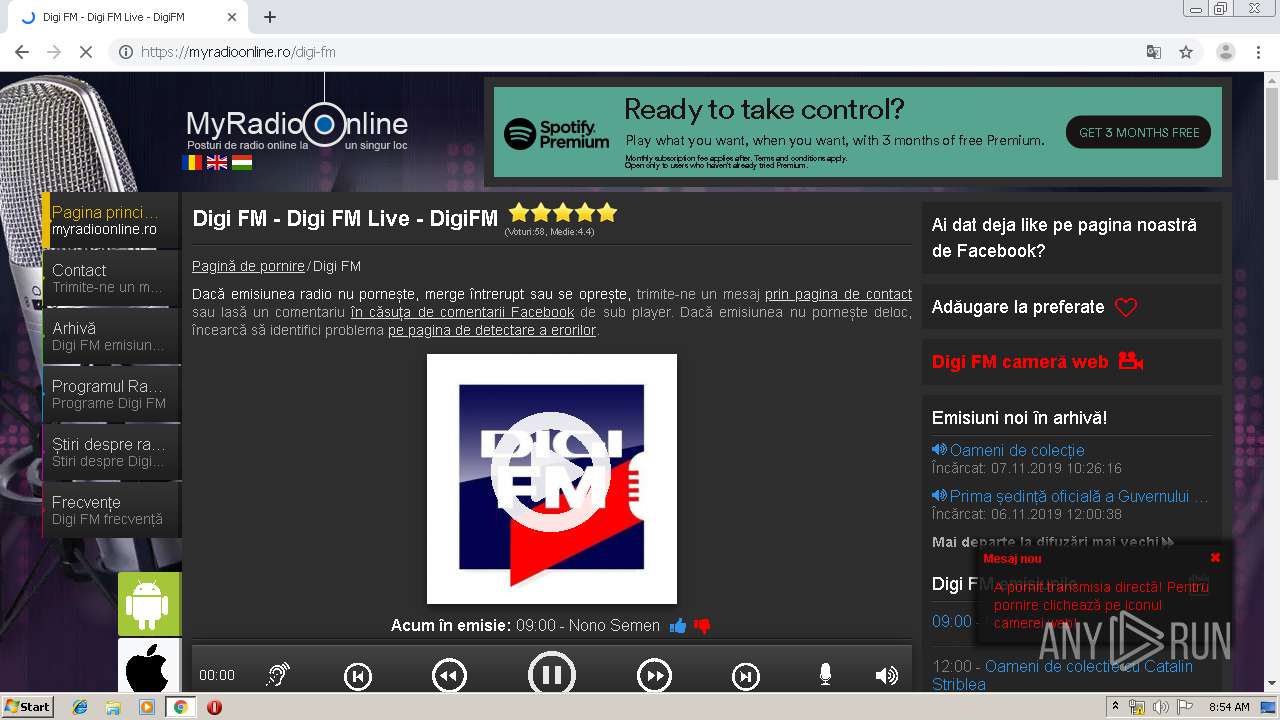
Task: Open File Explorer from taskbar
Action: (113, 707)
